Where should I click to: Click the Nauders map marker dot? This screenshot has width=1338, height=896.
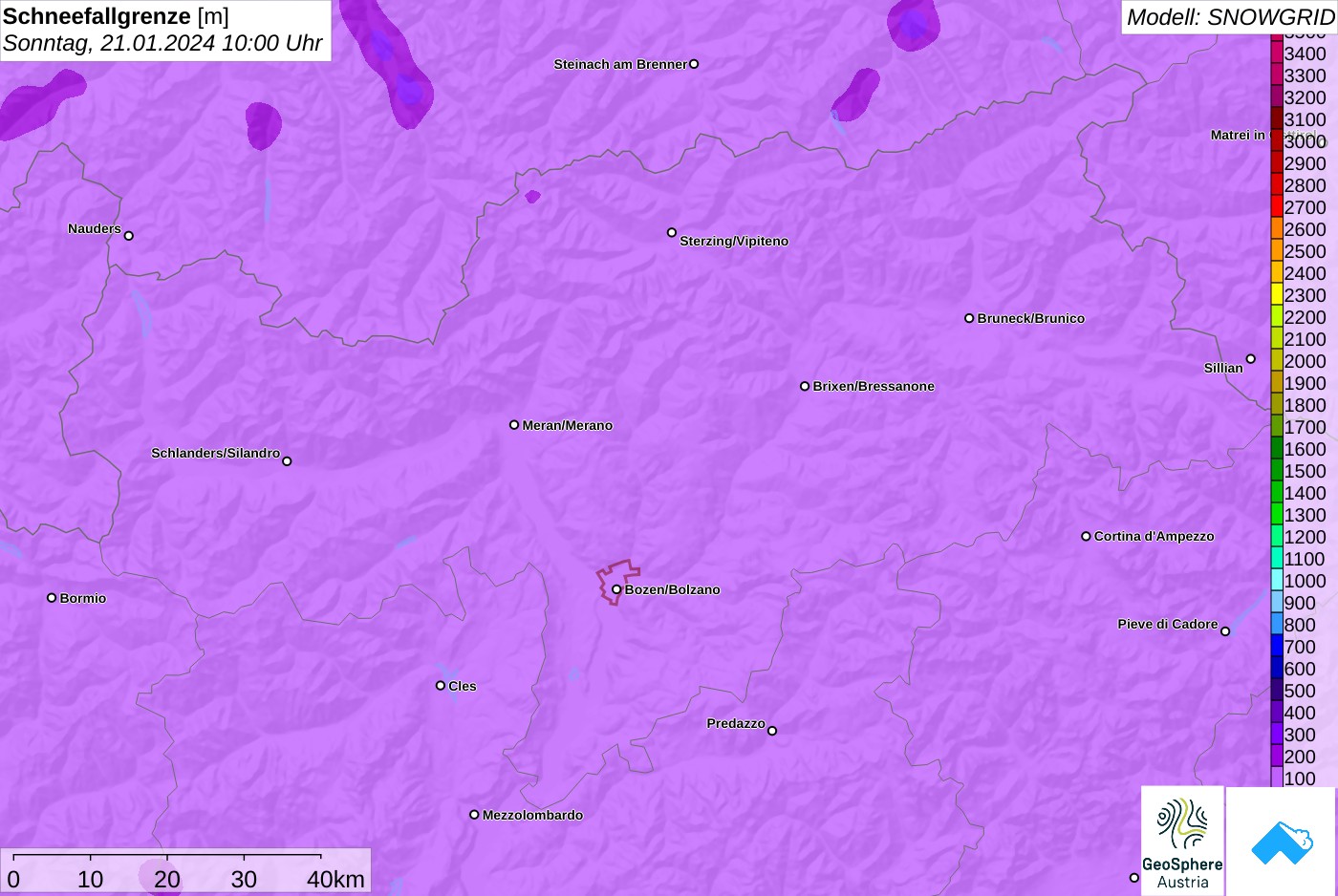129,236
